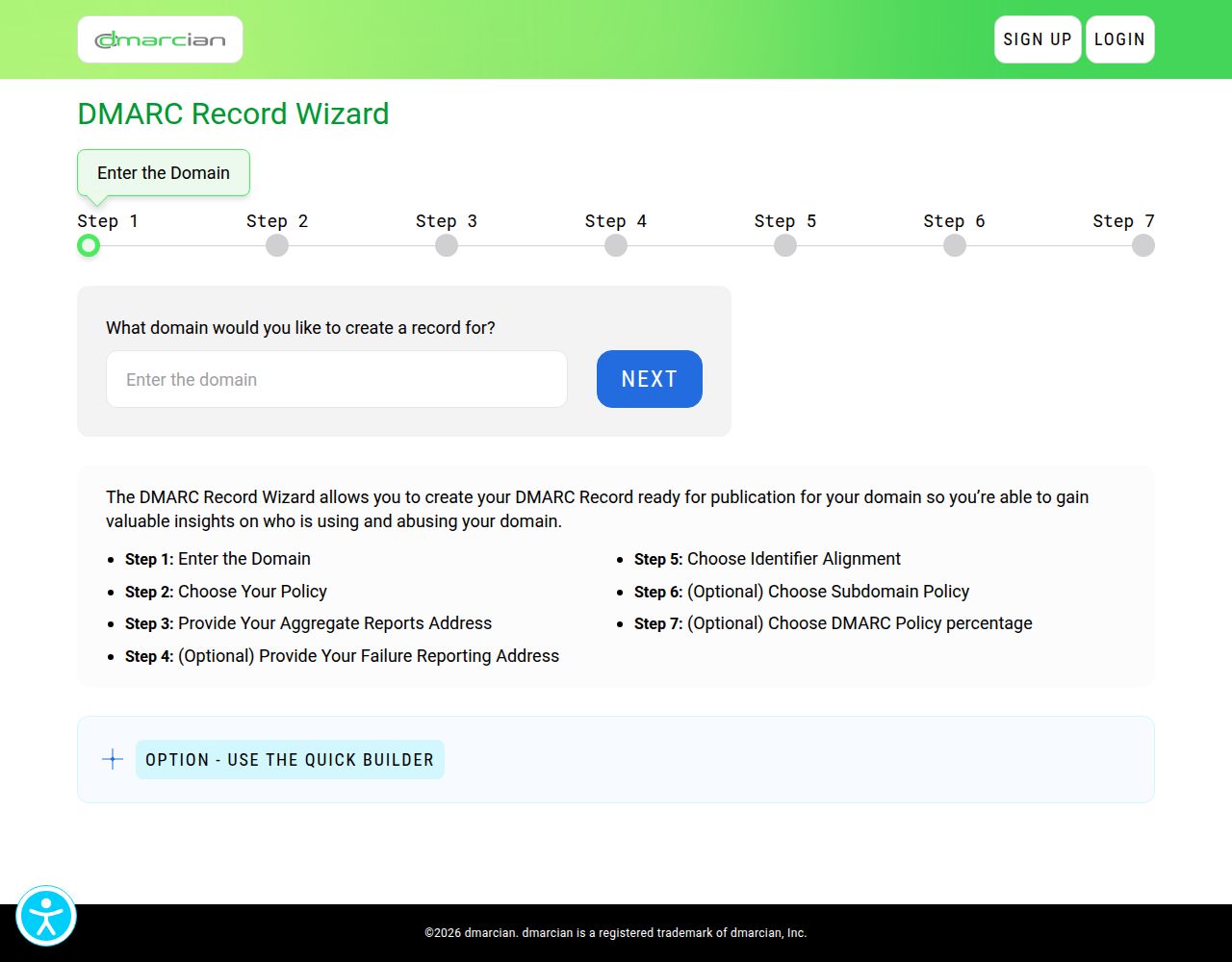Click the Enter the Domain tooltip bubble
This screenshot has width=1232, height=962.
[164, 173]
